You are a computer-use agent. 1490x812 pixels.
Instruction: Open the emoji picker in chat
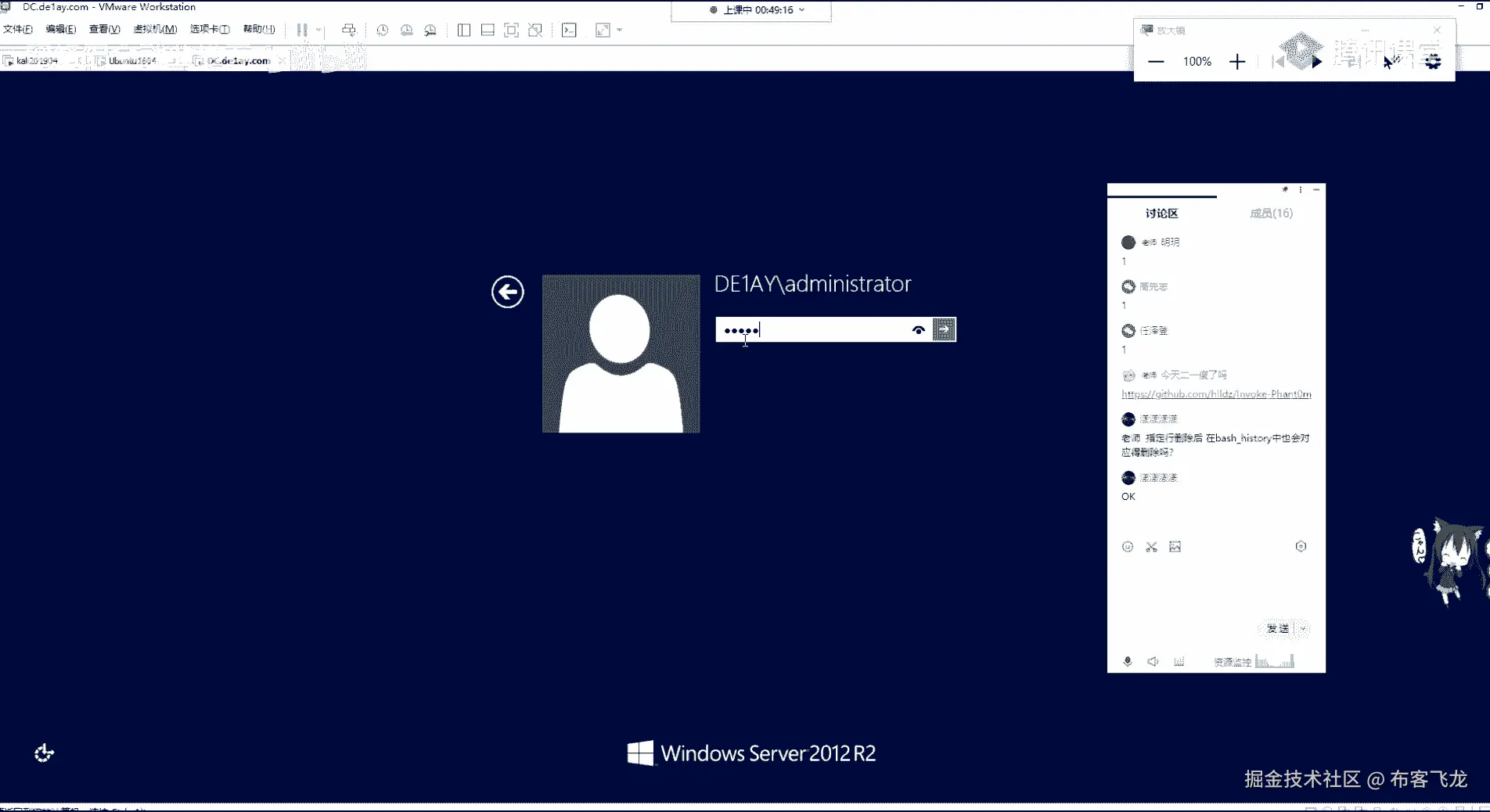click(x=1128, y=547)
